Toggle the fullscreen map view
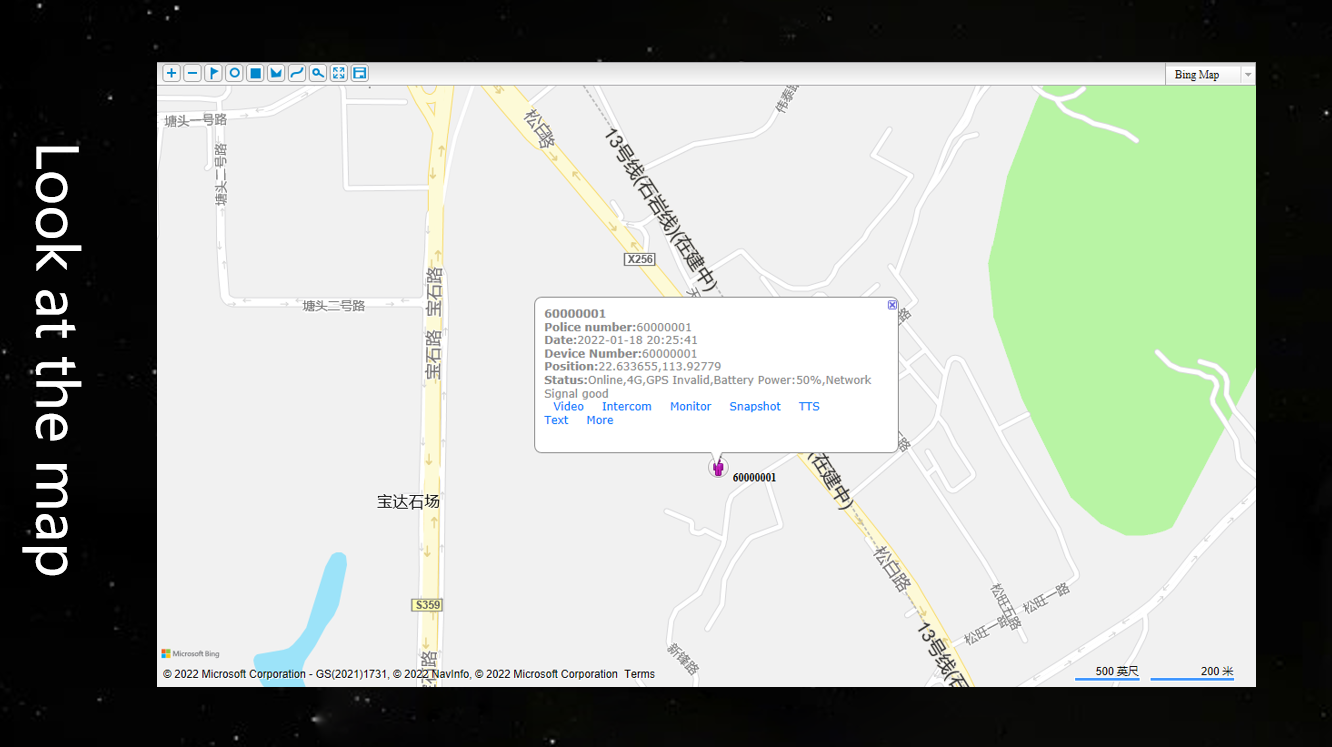 pyautogui.click(x=338, y=73)
